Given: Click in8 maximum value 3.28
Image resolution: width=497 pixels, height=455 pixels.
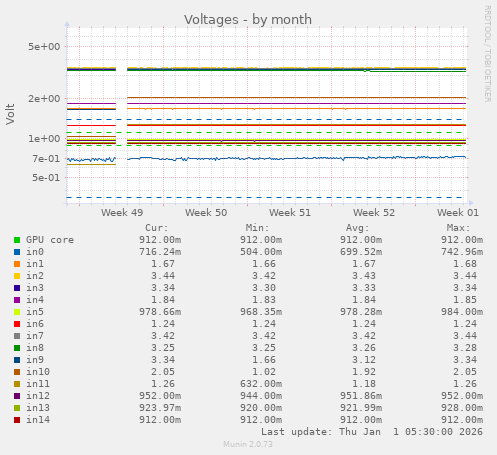Looking at the screenshot, I should [465, 348].
